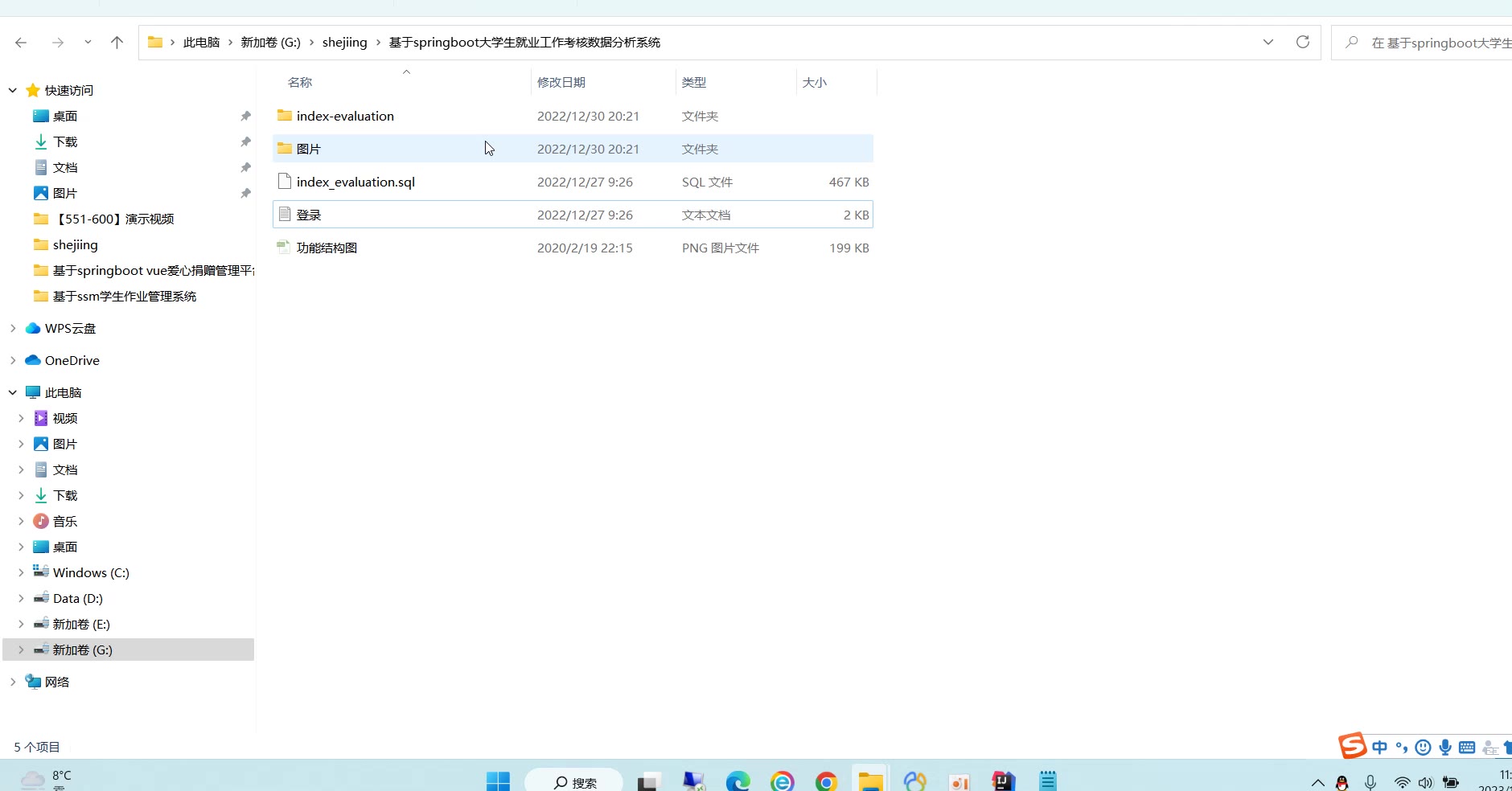
Task: Collapse the 此电脑 tree node
Action: (x=13, y=392)
